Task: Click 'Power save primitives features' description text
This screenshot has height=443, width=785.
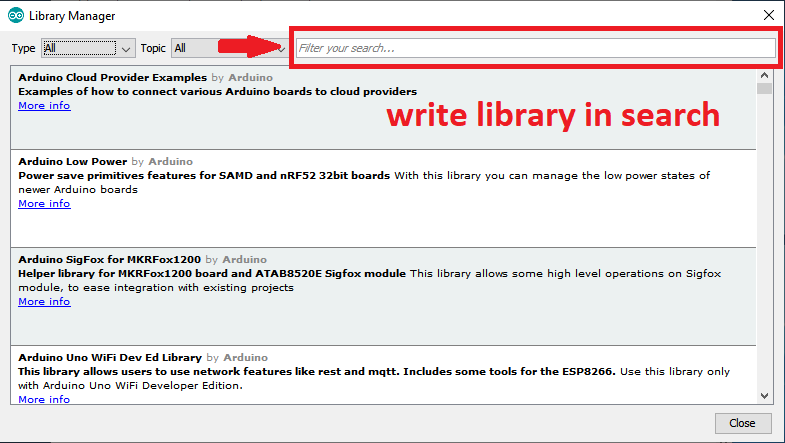Action: 204,176
